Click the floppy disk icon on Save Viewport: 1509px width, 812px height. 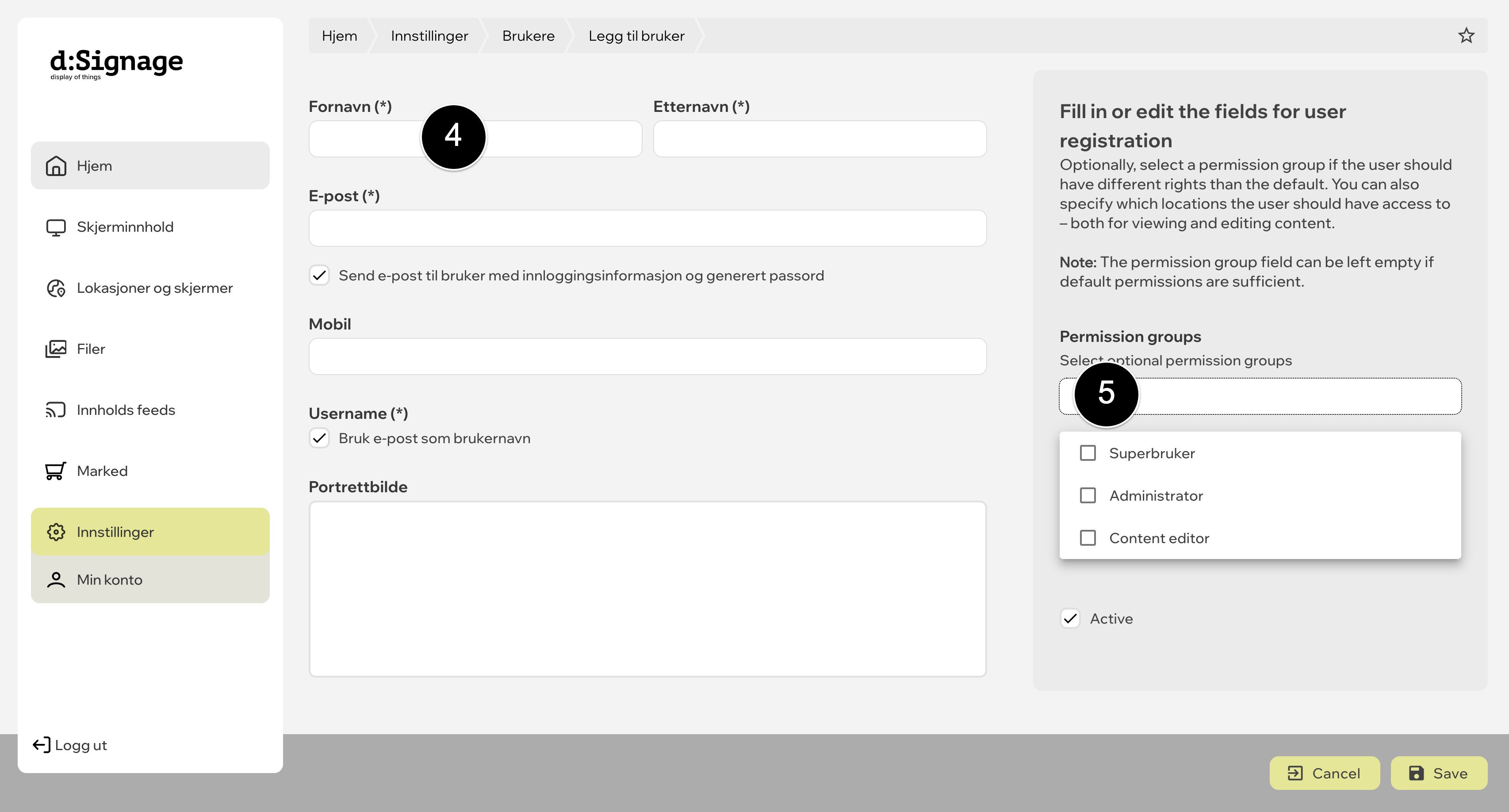point(1416,774)
